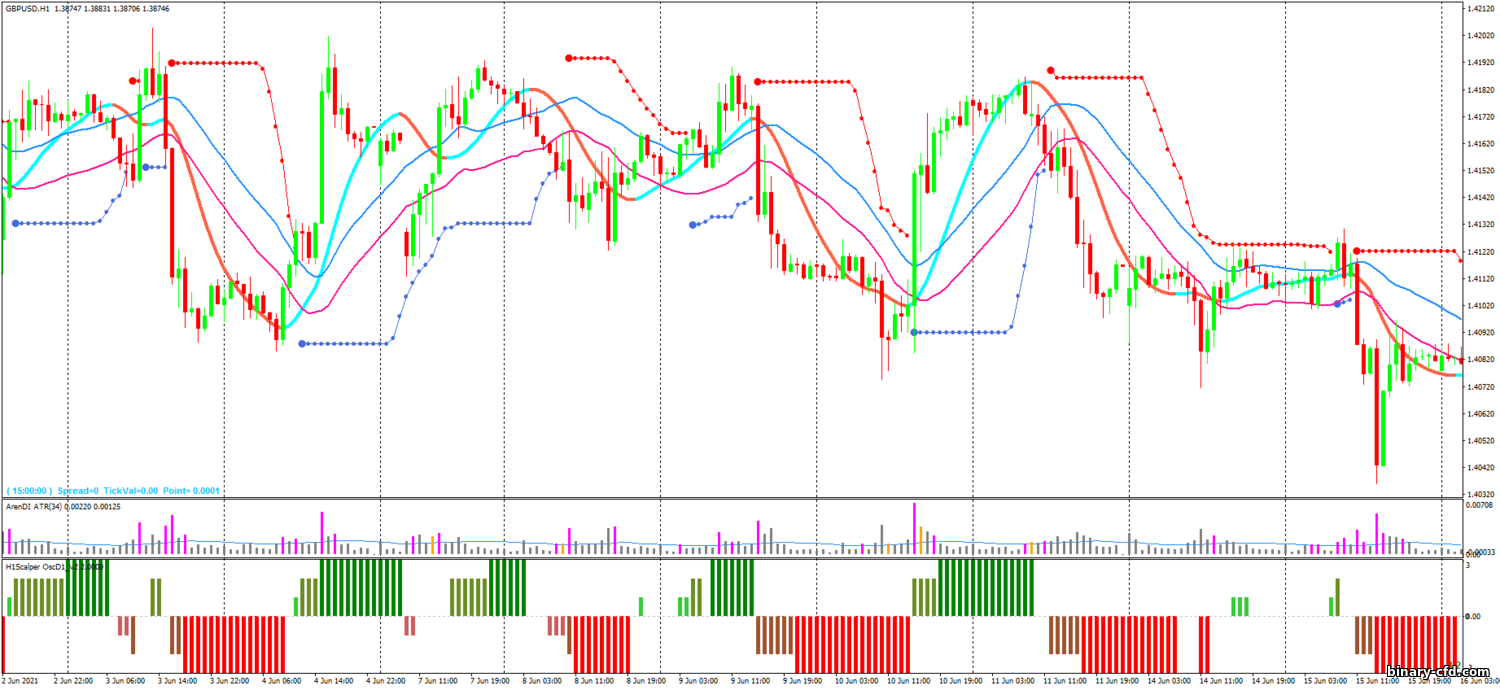This screenshot has height=690, width=1500.
Task: Click time label 14 Jun 03:00
Action: point(1168,681)
